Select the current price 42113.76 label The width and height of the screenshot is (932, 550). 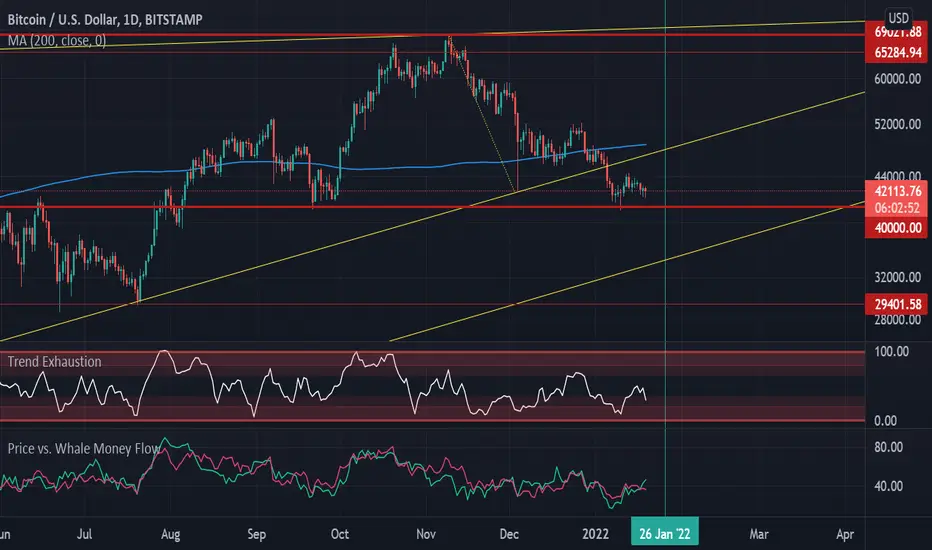tap(898, 191)
